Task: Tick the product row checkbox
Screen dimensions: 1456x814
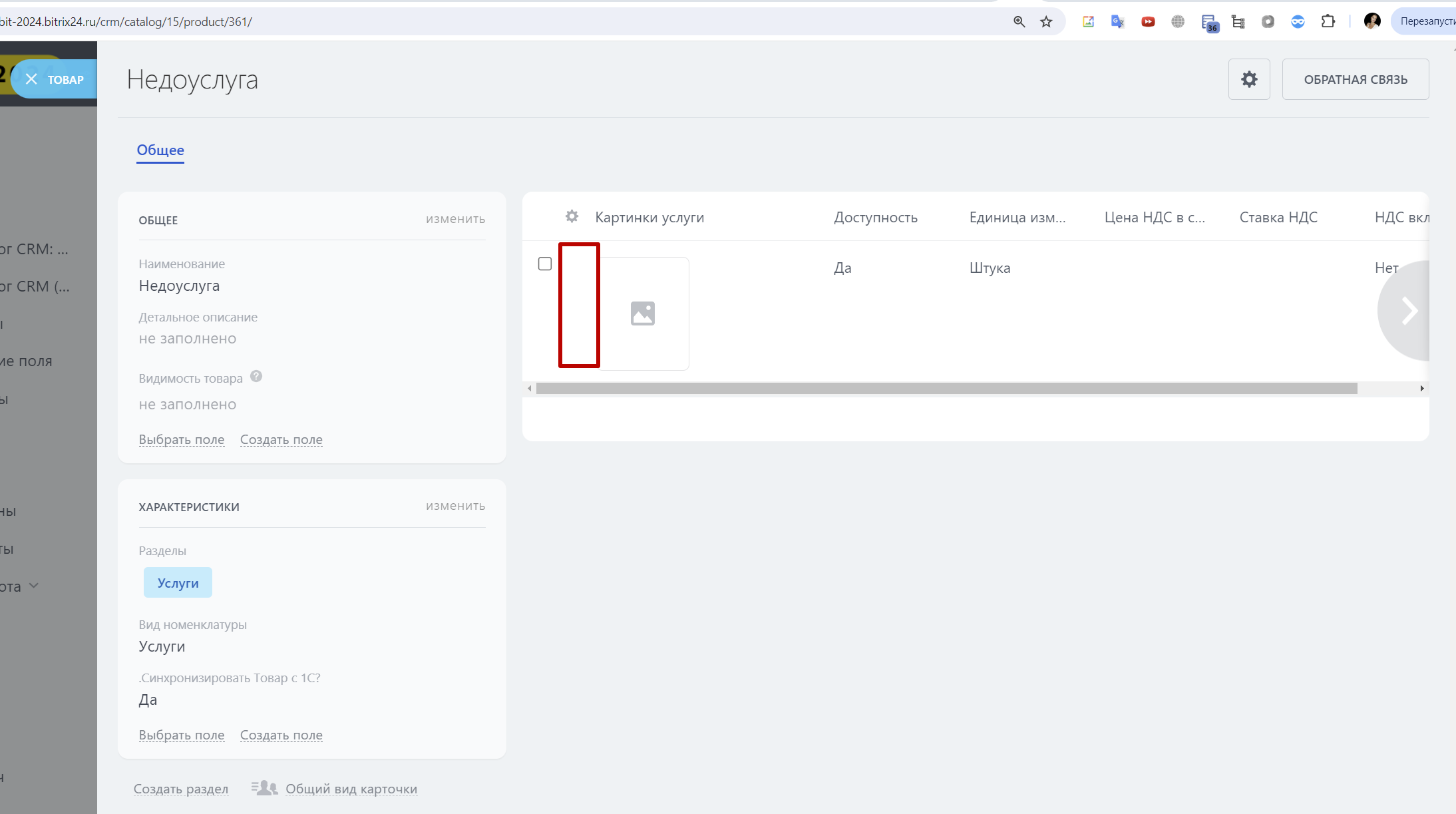Action: (545, 264)
